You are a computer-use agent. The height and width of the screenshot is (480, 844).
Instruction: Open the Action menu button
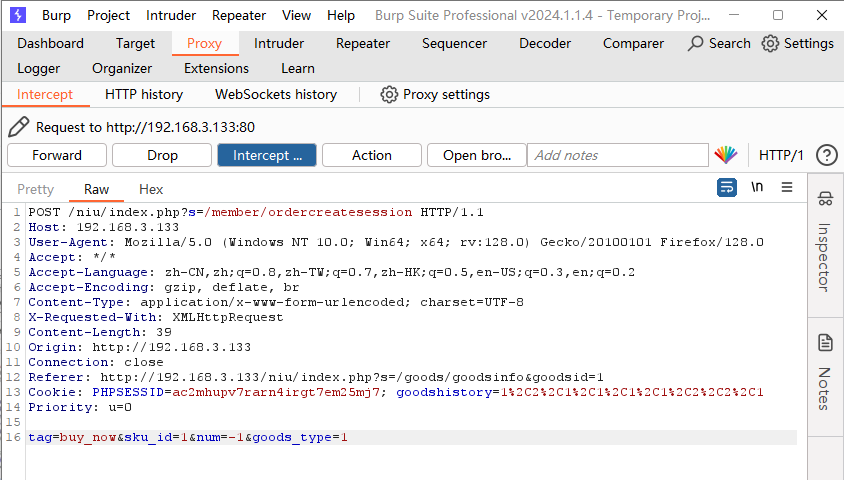pyautogui.click(x=372, y=155)
